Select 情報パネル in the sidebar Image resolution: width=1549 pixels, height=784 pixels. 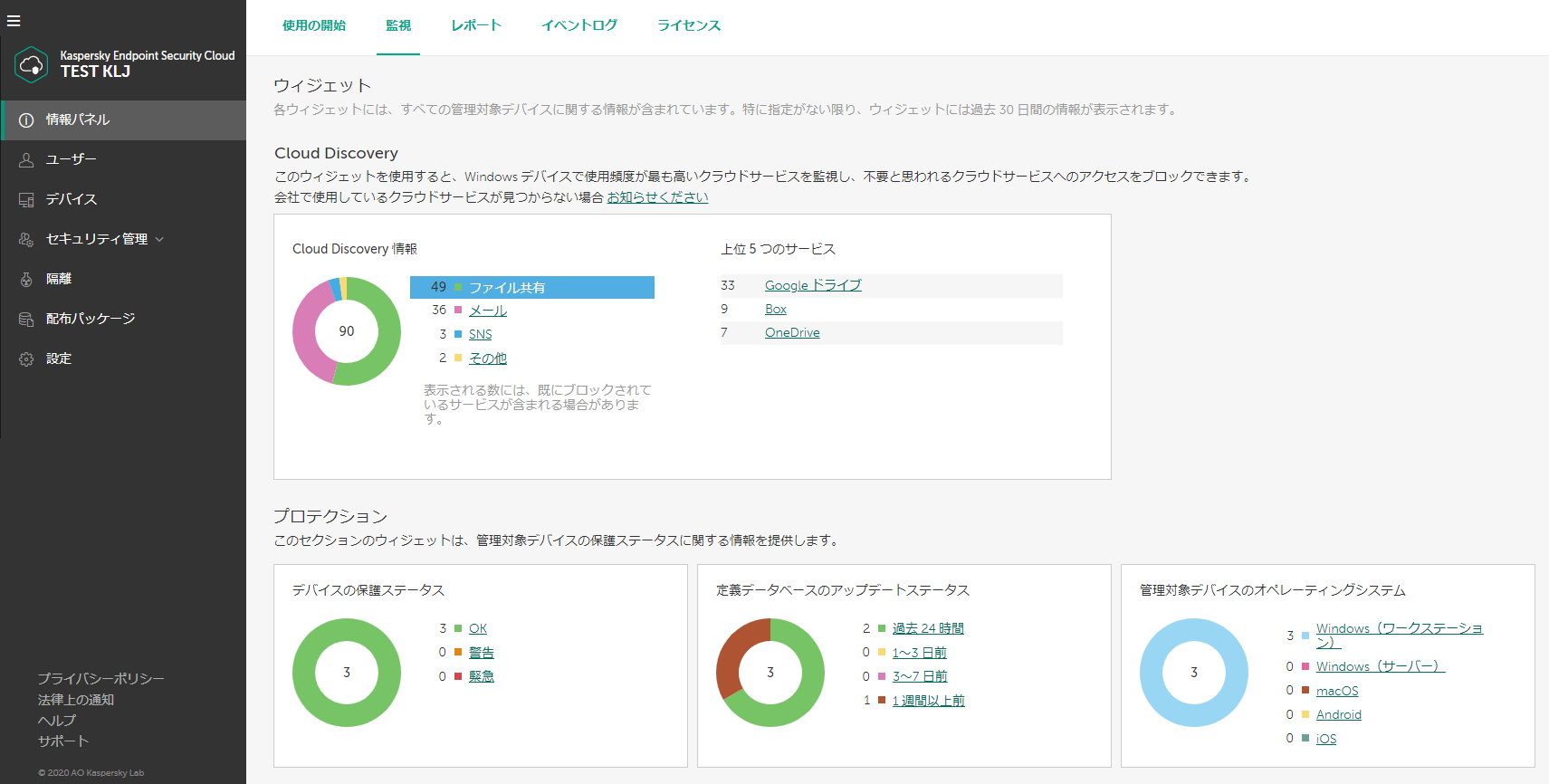pyautogui.click(x=123, y=120)
